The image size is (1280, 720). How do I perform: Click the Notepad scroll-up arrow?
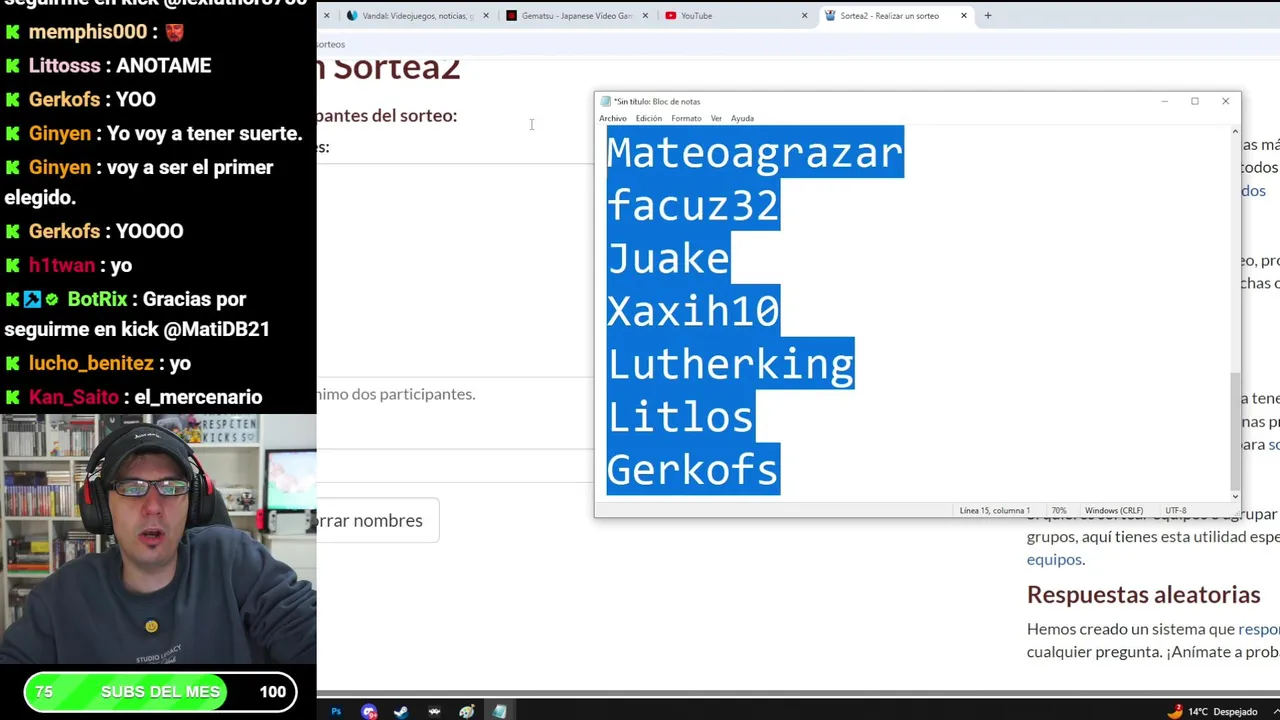point(1235,131)
